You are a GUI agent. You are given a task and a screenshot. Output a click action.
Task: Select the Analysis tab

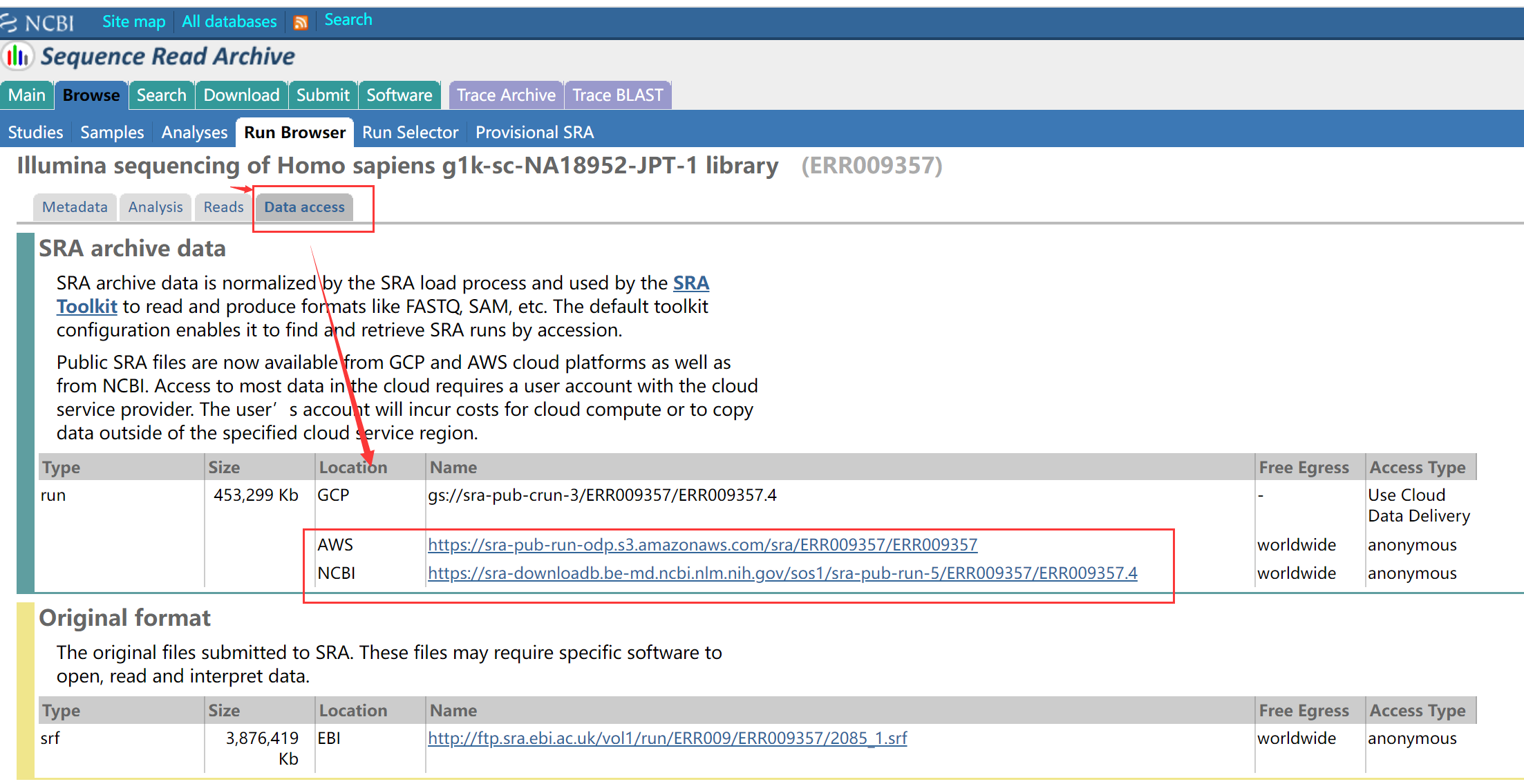pyautogui.click(x=156, y=207)
